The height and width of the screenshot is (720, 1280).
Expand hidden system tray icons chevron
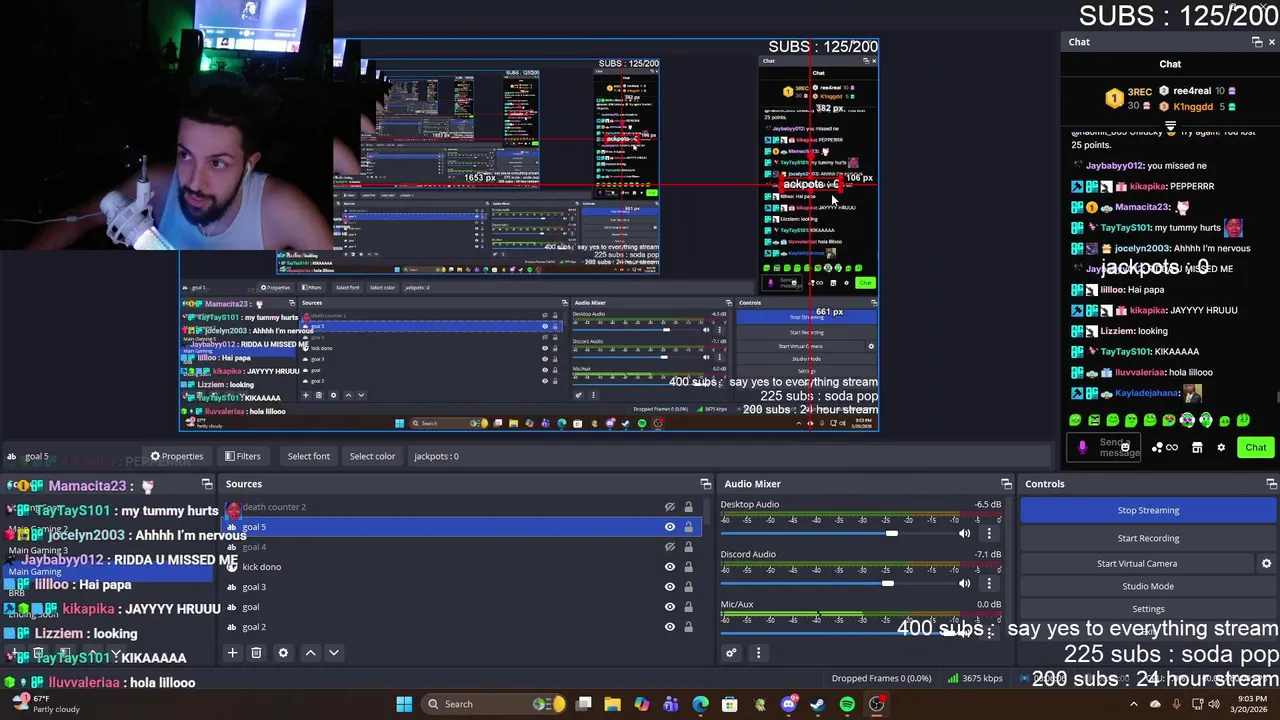[1133, 704]
